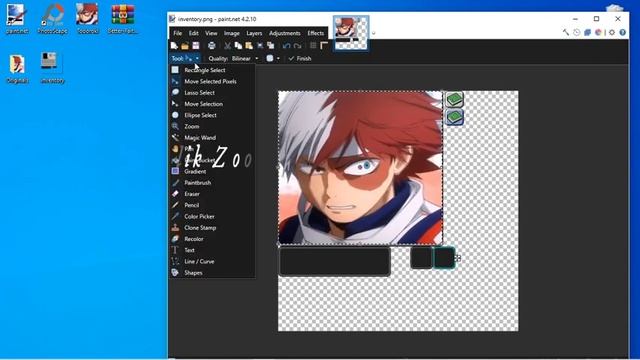Toggle the Colors window wheel icon

click(x=598, y=32)
